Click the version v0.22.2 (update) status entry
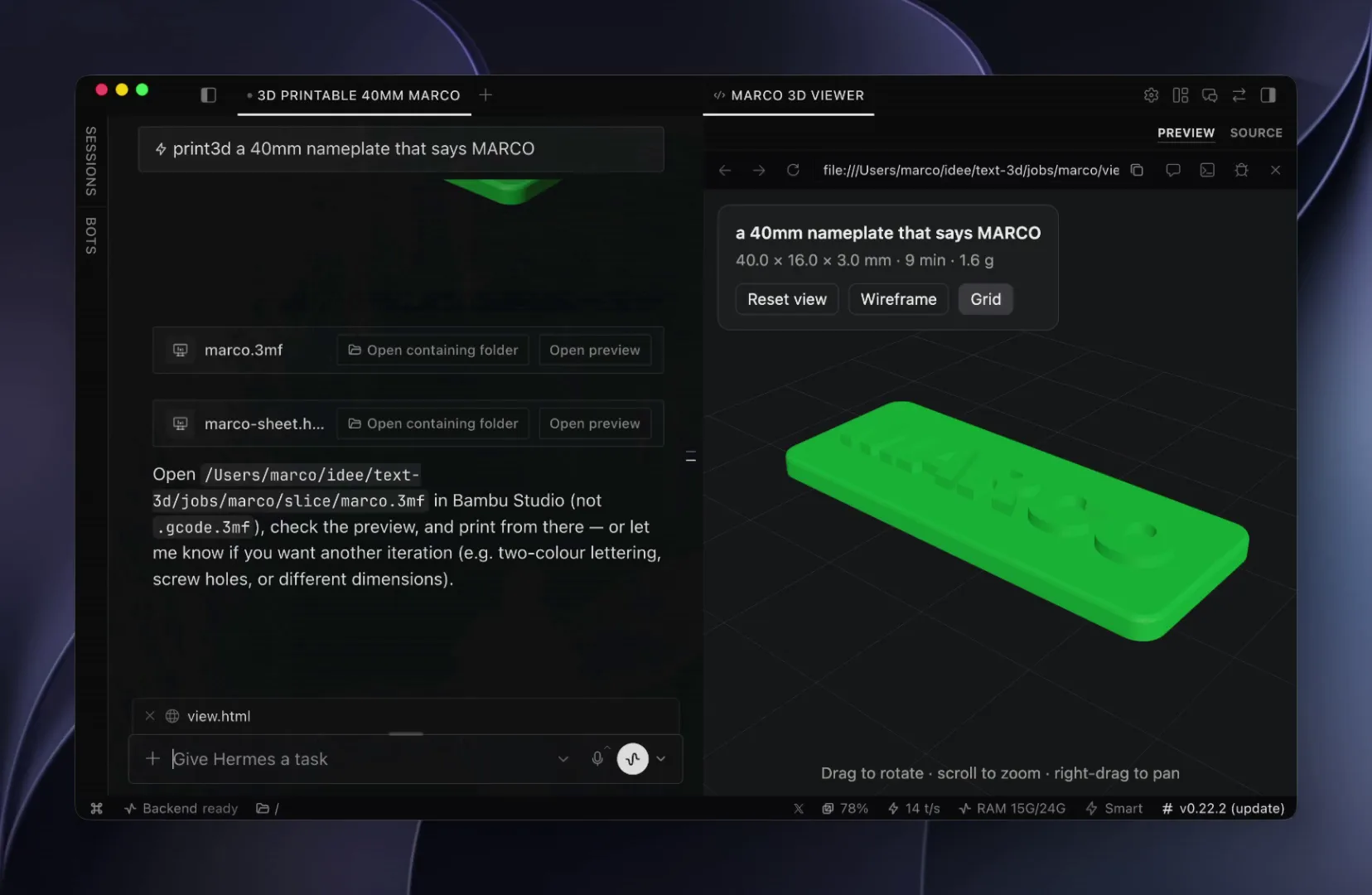The height and width of the screenshot is (895, 1372). (1223, 808)
